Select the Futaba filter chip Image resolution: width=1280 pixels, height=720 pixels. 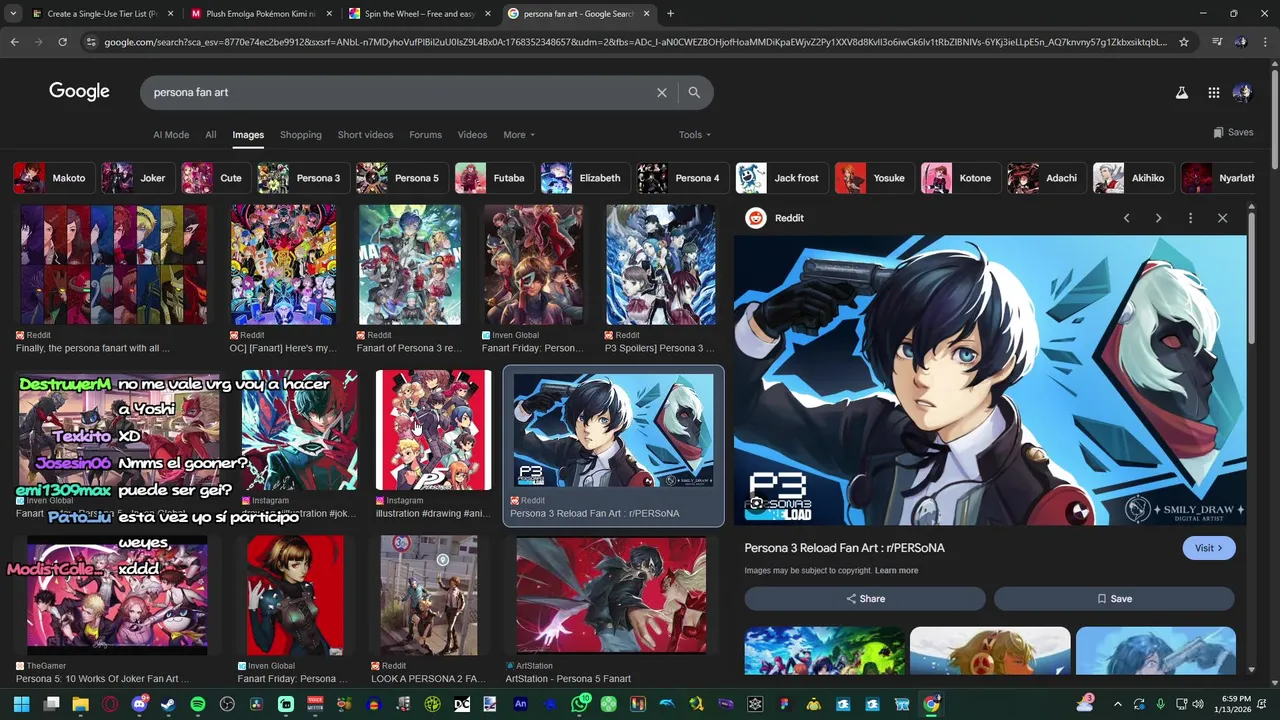495,178
